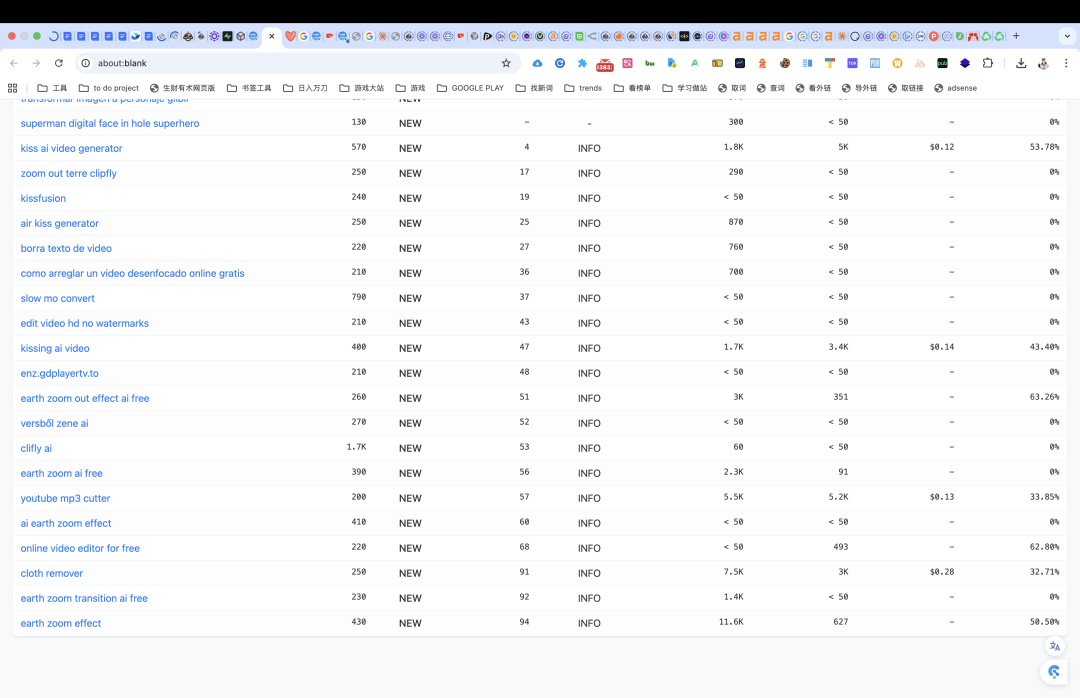Open 'superman digital face in hole superhero' link

[110, 123]
